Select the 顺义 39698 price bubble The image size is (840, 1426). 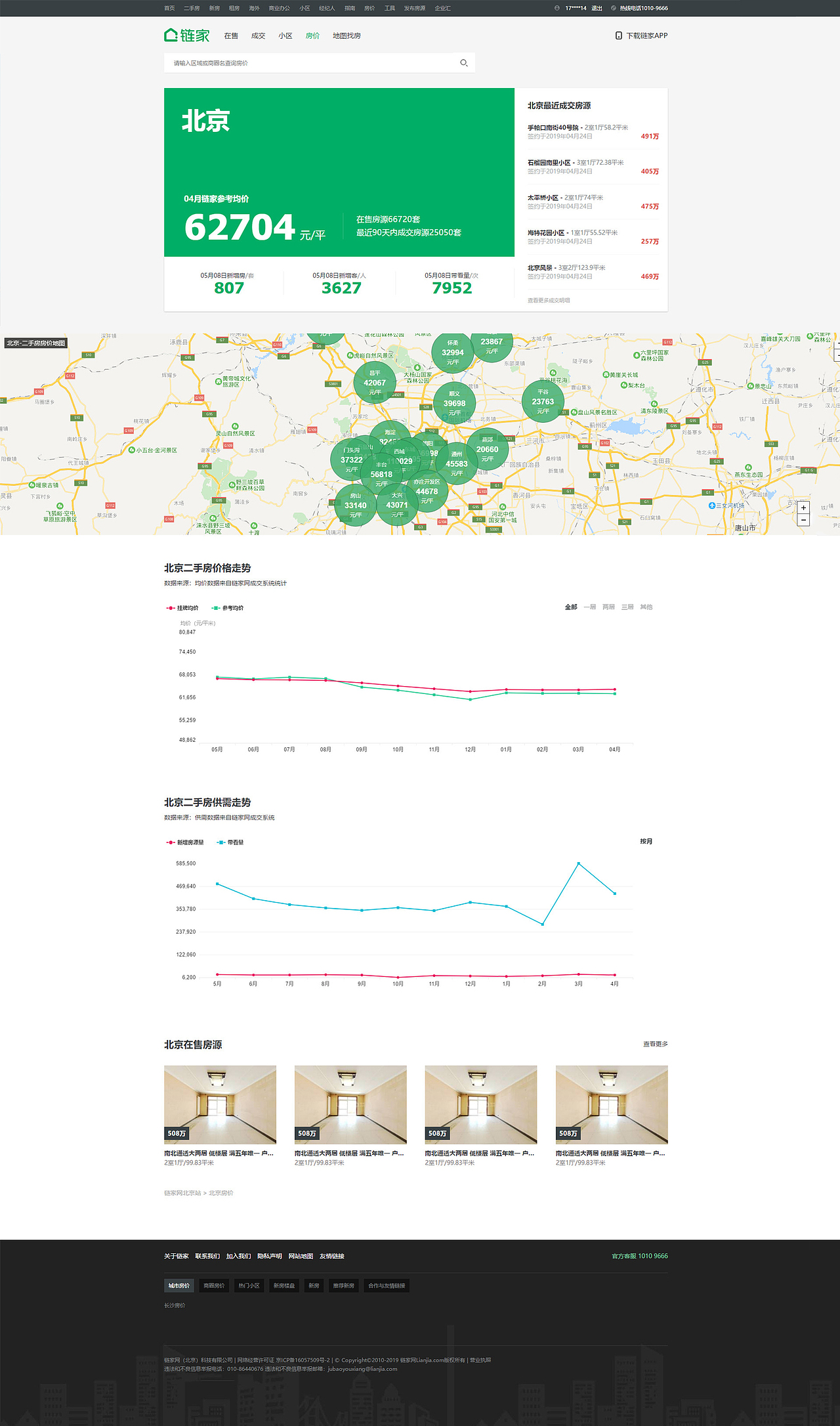(x=454, y=403)
